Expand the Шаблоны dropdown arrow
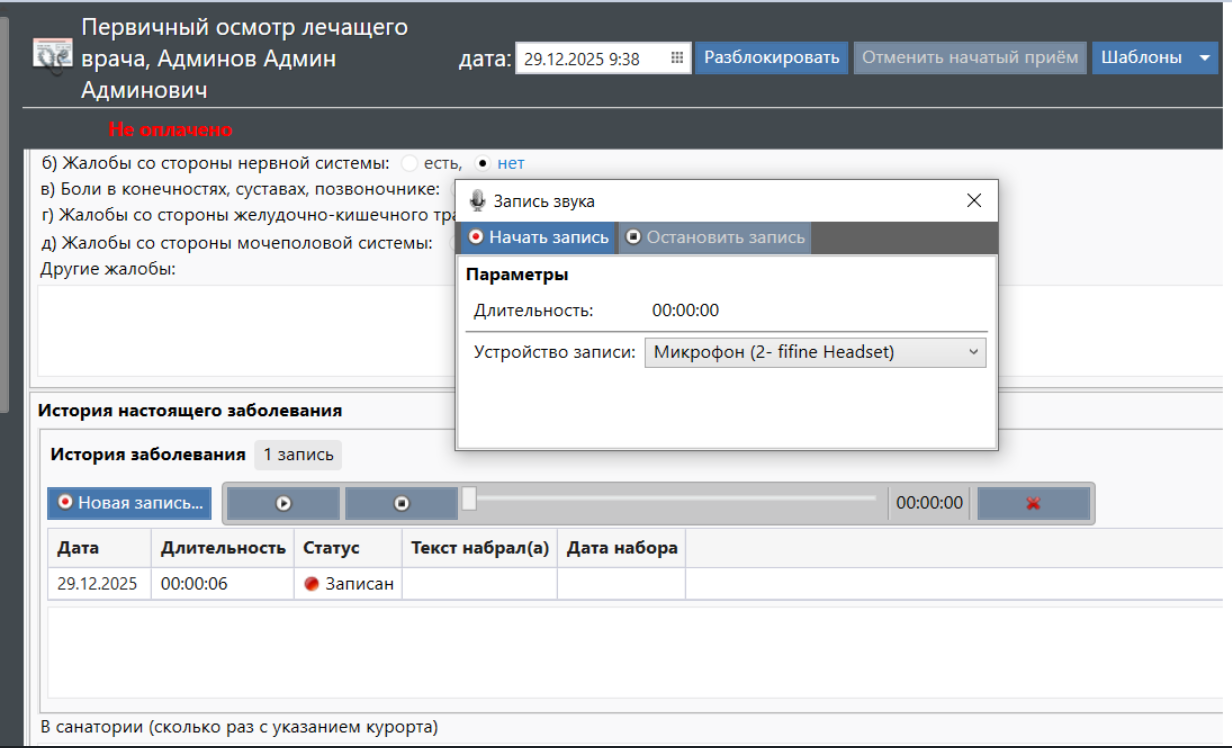The height and width of the screenshot is (748, 1232). [1203, 58]
